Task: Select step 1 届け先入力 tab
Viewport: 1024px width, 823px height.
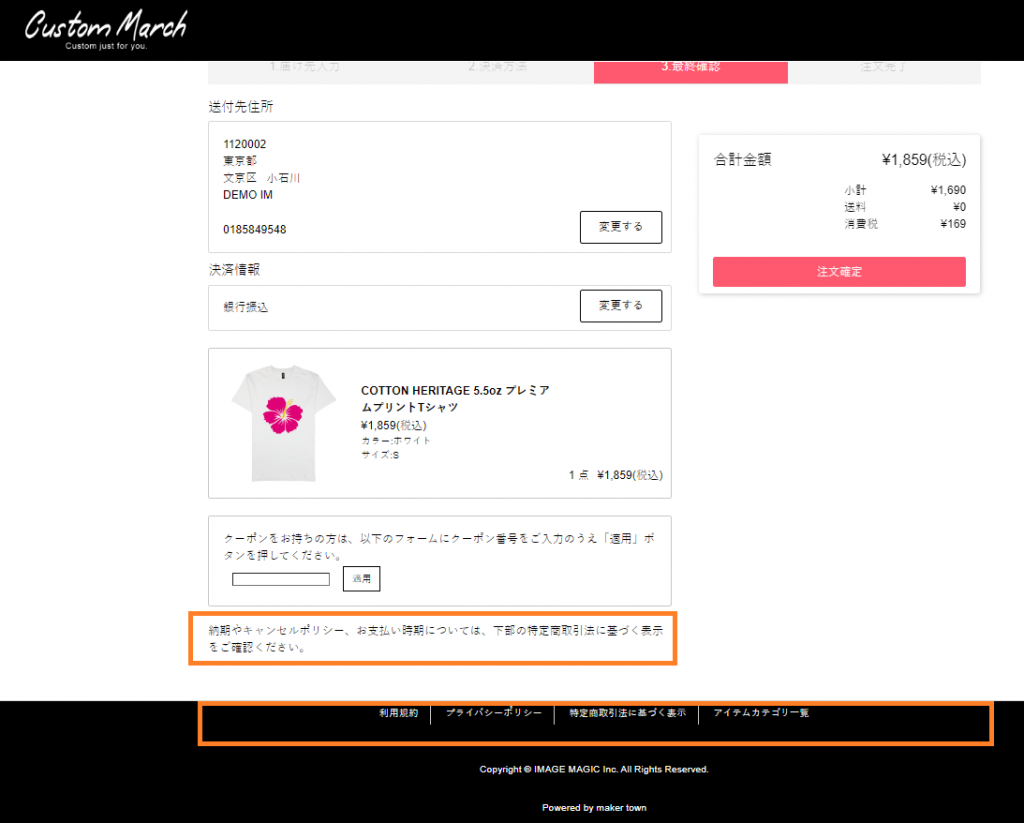Action: 304,69
